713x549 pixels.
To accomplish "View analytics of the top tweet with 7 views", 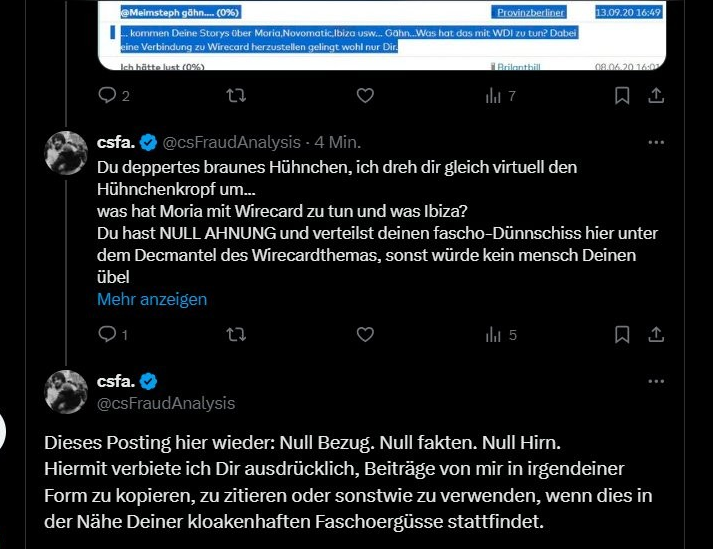I will click(x=493, y=96).
